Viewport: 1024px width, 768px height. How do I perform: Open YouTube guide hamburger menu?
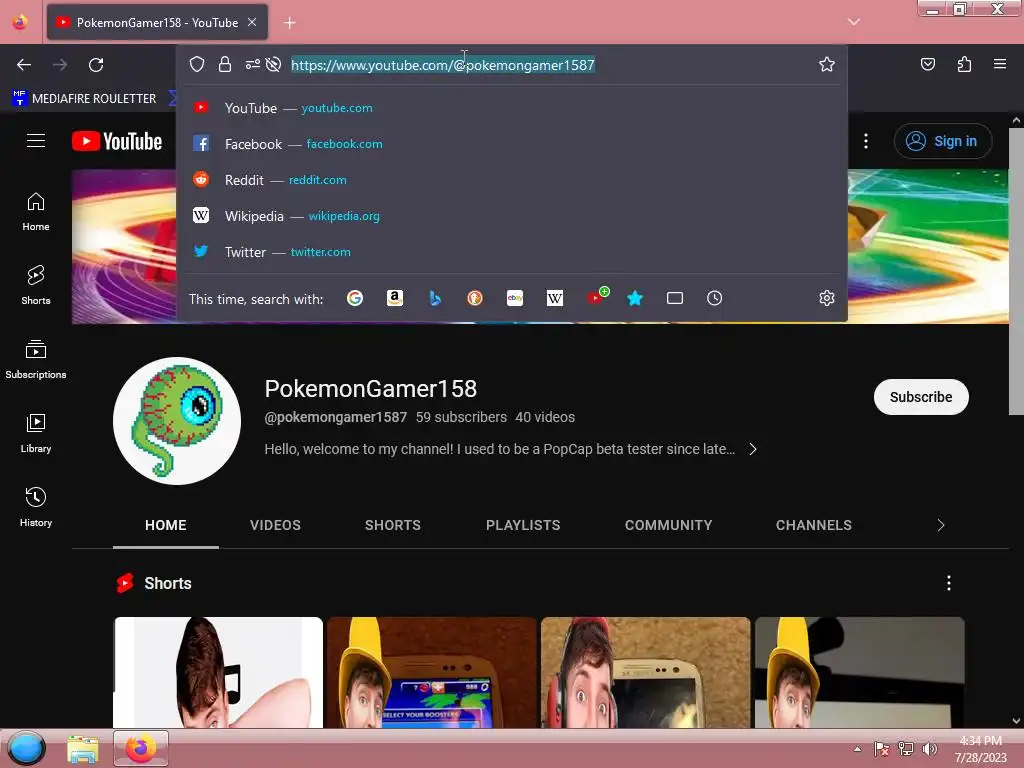pyautogui.click(x=36, y=141)
